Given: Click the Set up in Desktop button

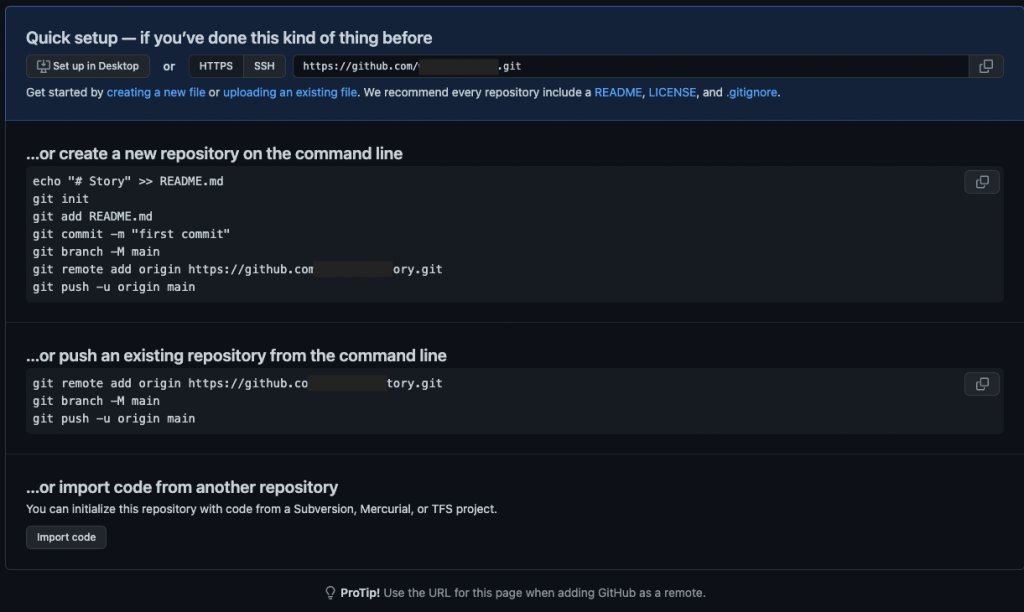Looking at the screenshot, I should (x=88, y=66).
